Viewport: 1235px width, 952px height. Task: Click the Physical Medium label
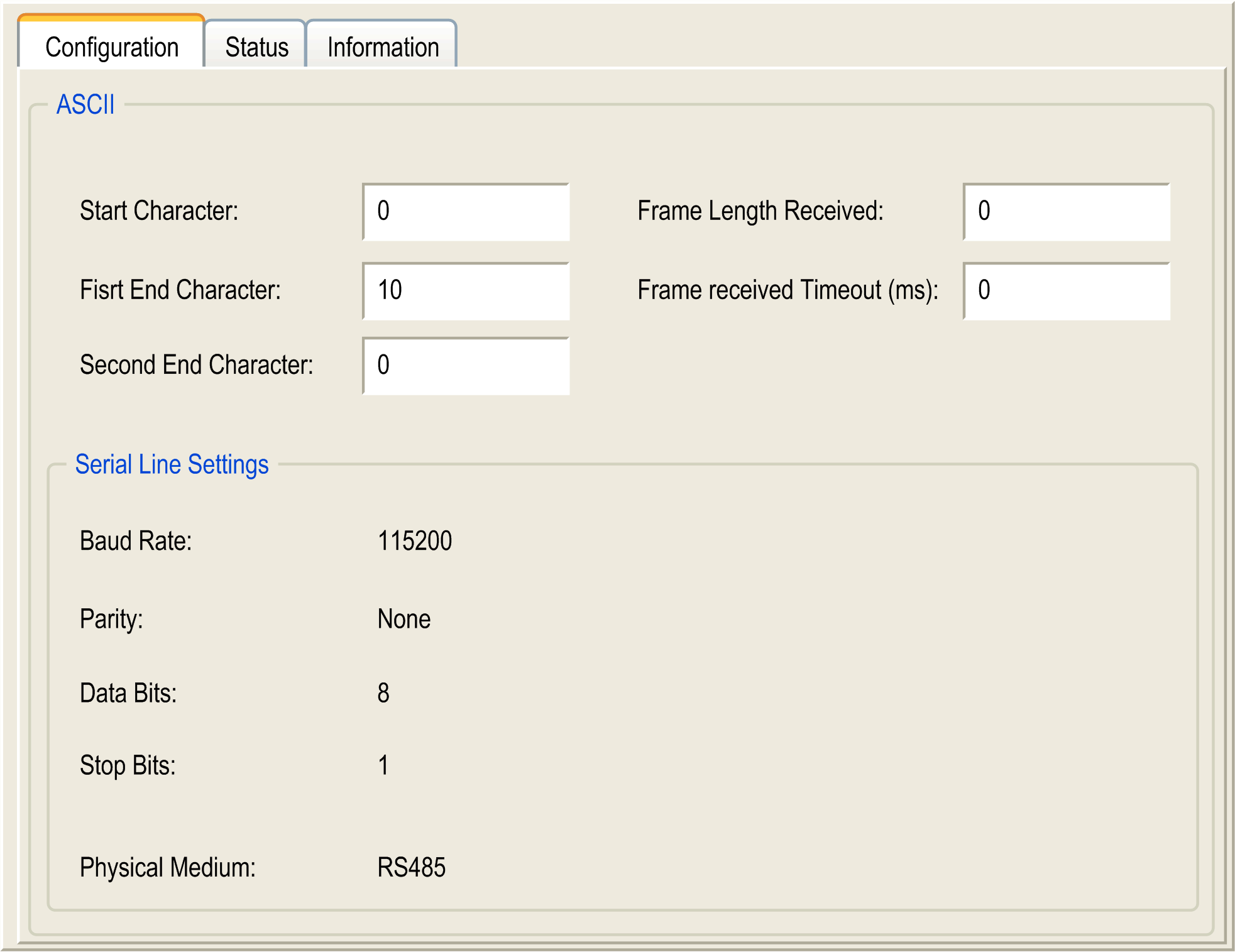(167, 867)
